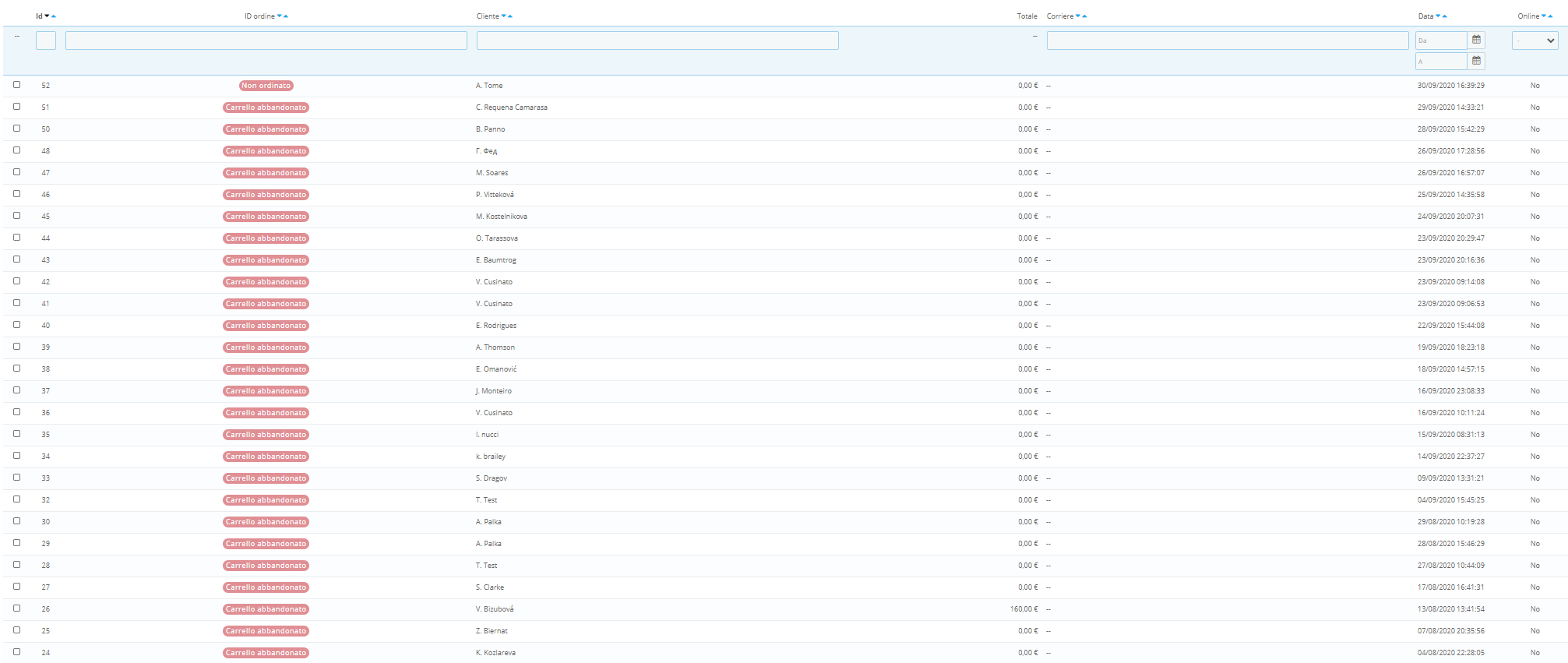
Task: Select the checkbox for cart 51
Action: click(16, 107)
